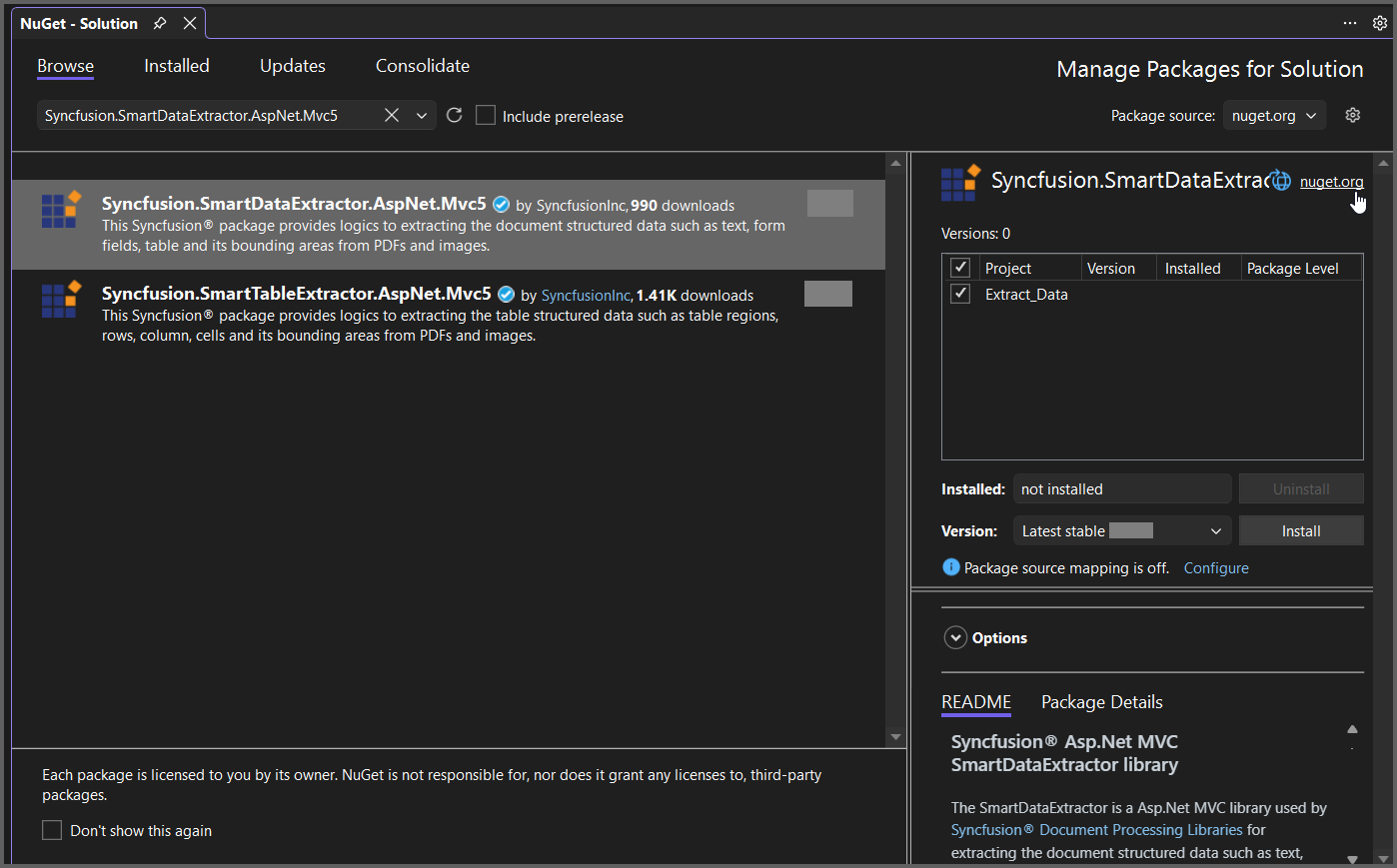Click the Versions: 0 label

(x=975, y=234)
